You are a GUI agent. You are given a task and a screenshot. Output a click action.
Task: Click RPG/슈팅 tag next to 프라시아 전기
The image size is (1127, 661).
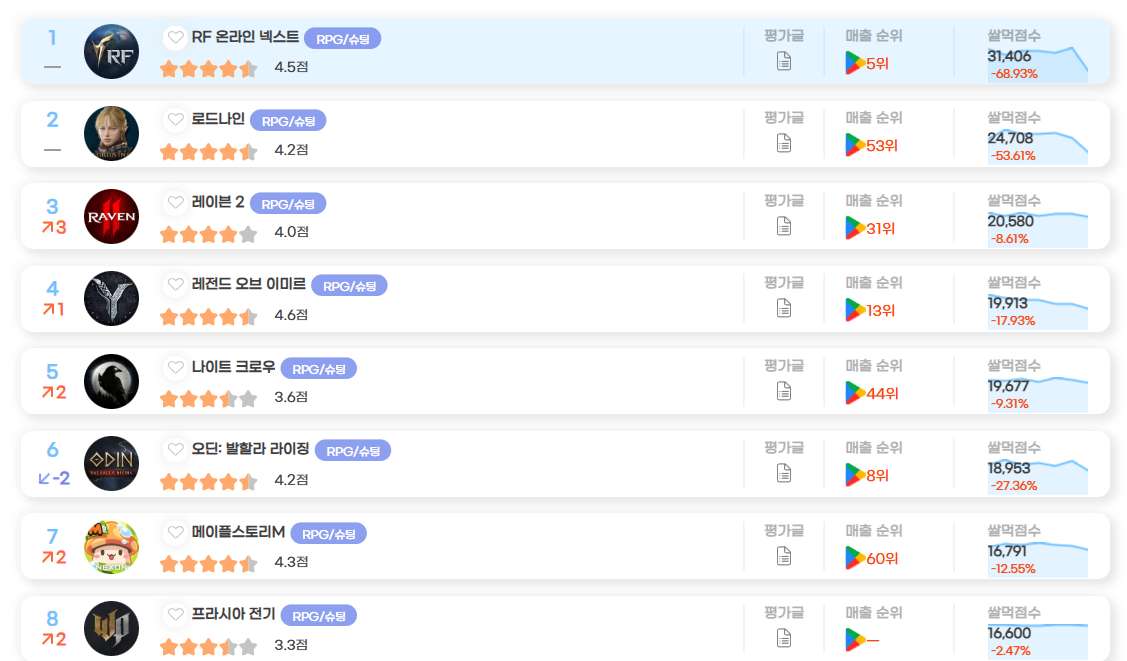(318, 616)
